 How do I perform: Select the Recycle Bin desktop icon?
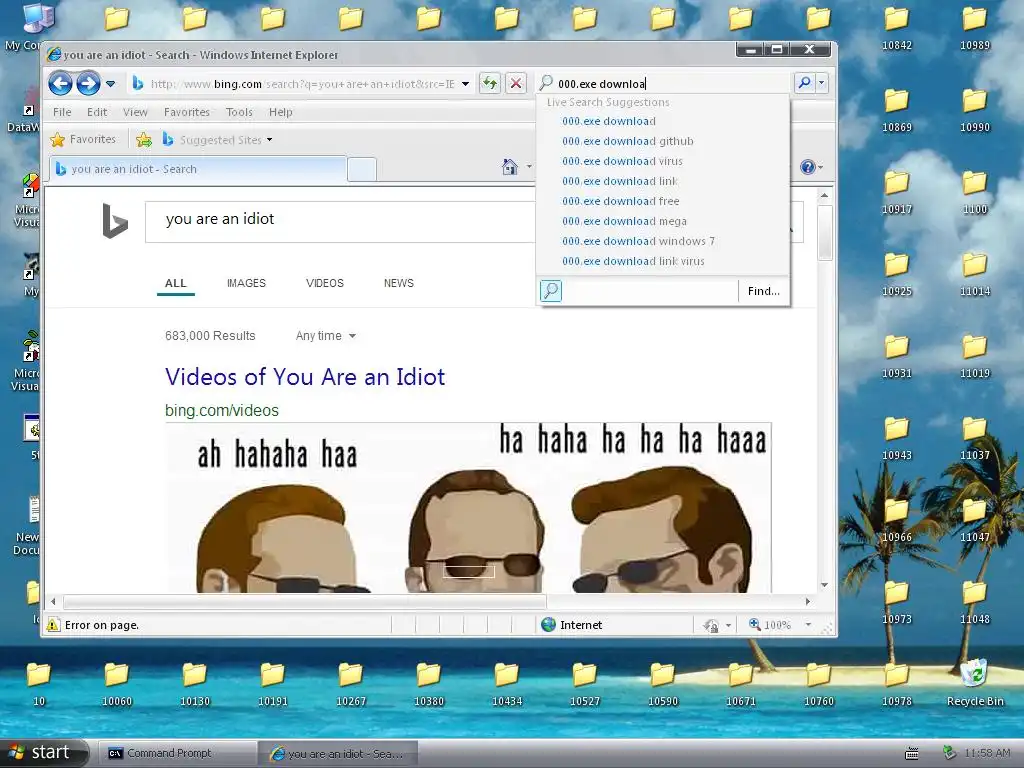[x=974, y=683]
